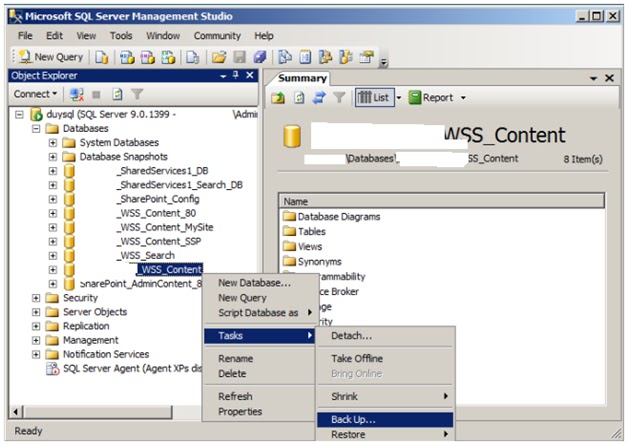
Task: Click the Name column header
Action: [441, 201]
